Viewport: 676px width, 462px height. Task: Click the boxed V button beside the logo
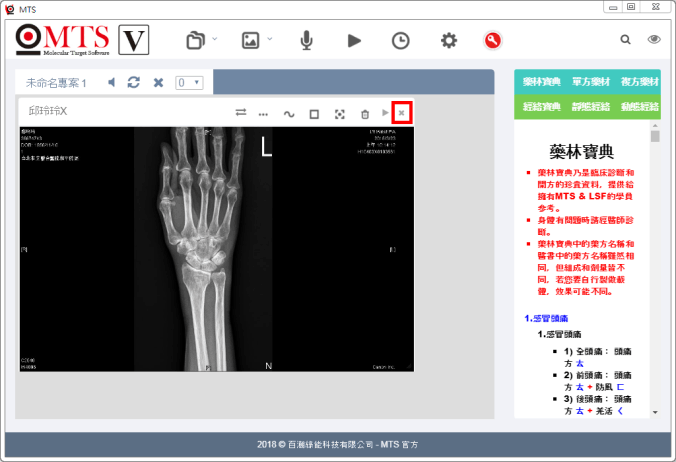pos(134,40)
